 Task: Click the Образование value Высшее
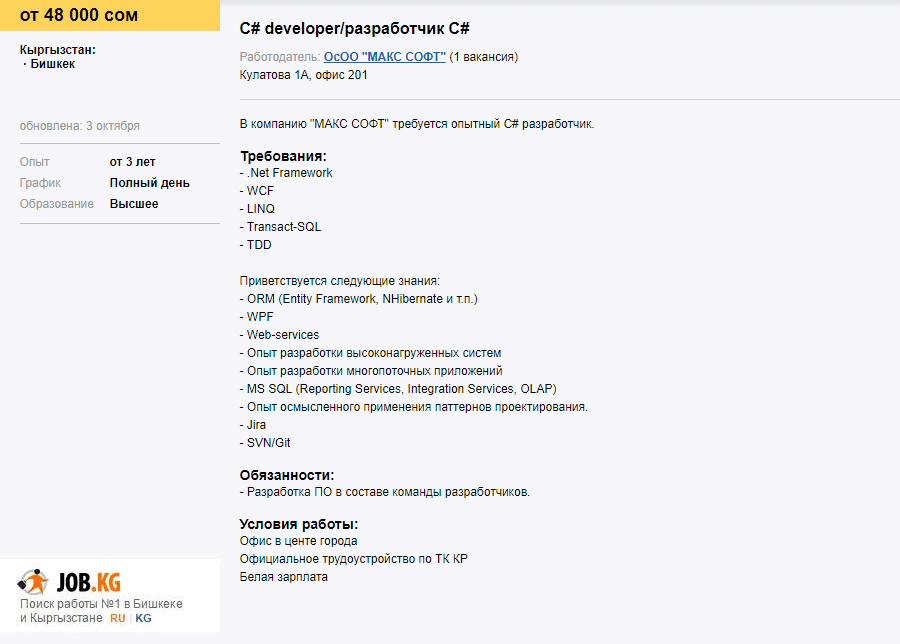(134, 204)
